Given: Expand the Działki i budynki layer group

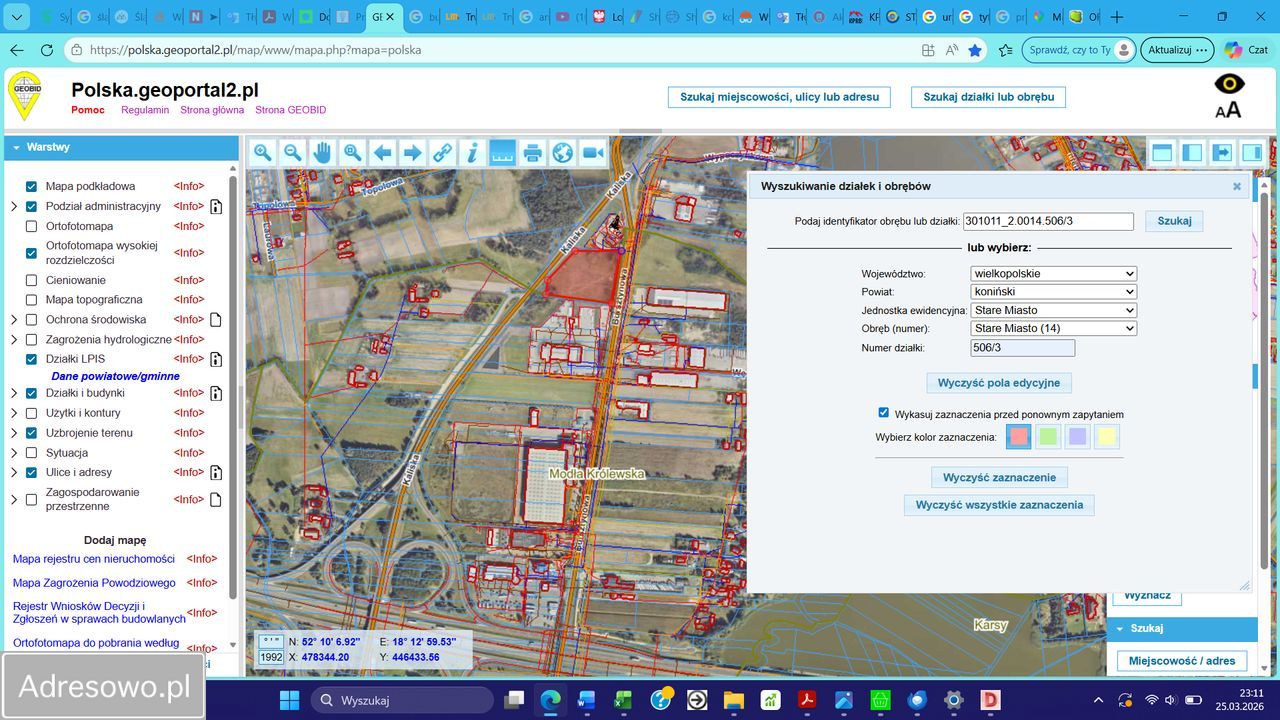Looking at the screenshot, I should [14, 393].
